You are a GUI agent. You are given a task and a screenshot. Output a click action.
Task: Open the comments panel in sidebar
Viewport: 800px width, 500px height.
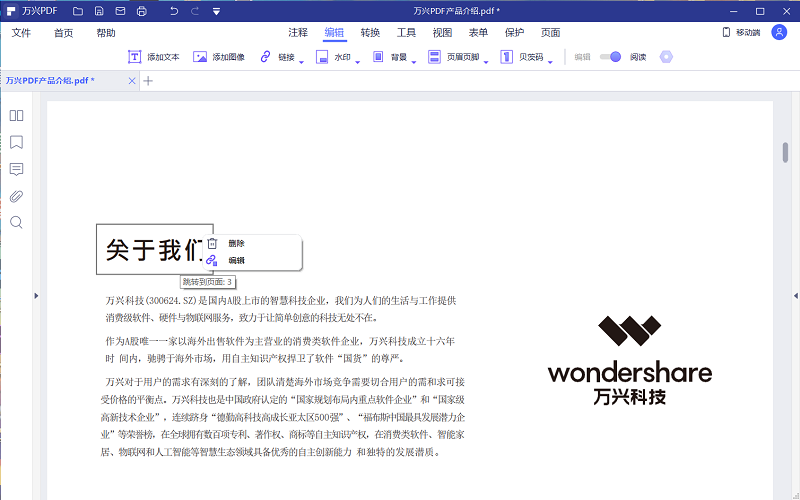point(16,169)
